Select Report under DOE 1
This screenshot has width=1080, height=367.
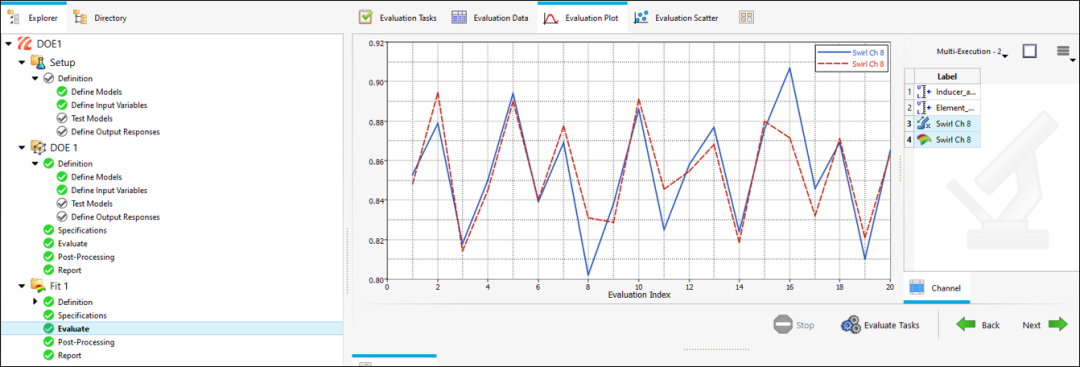70,270
